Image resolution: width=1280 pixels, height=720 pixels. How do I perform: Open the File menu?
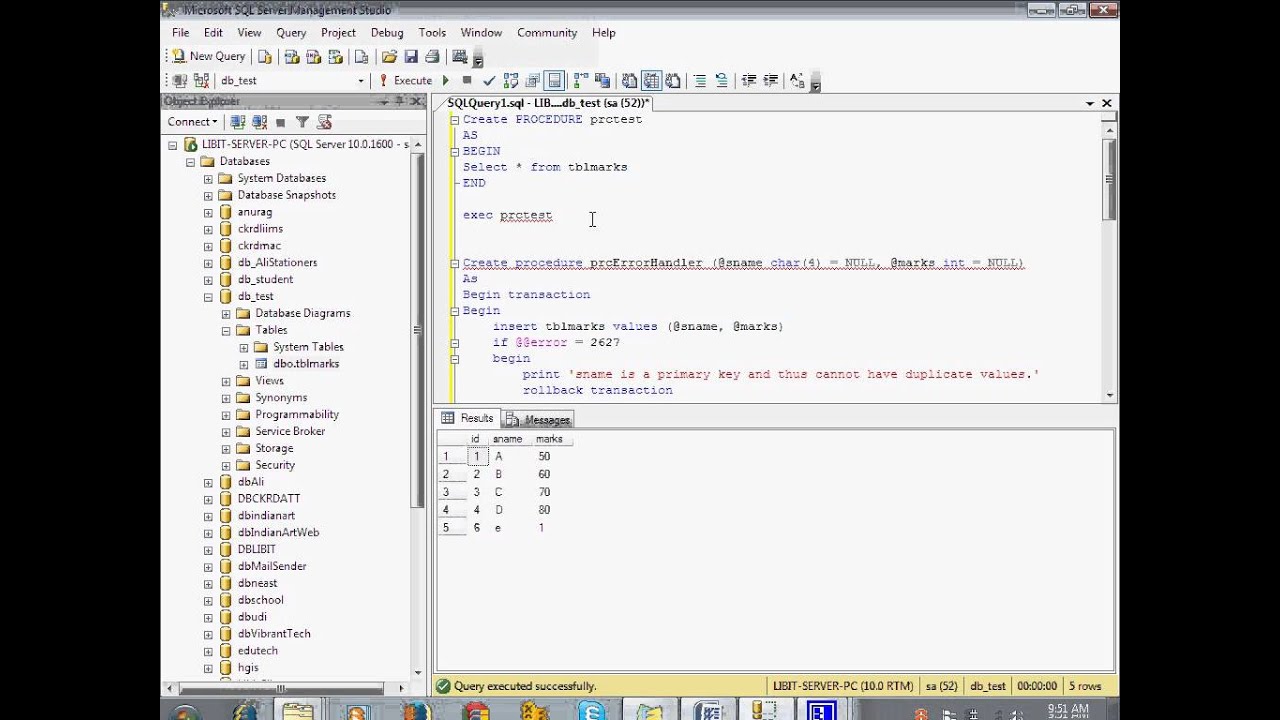180,32
